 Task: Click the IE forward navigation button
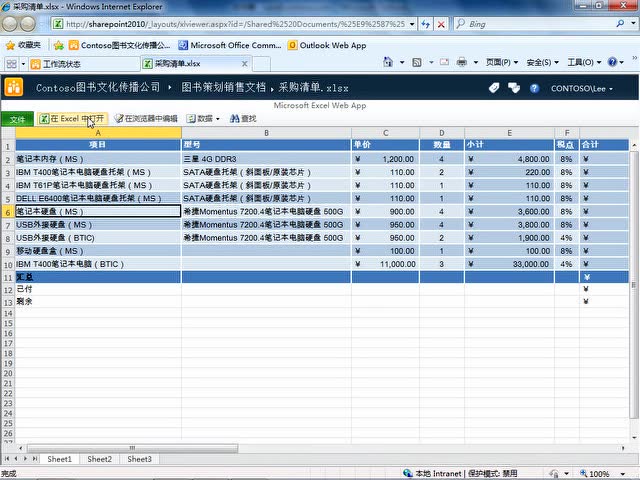point(28,24)
